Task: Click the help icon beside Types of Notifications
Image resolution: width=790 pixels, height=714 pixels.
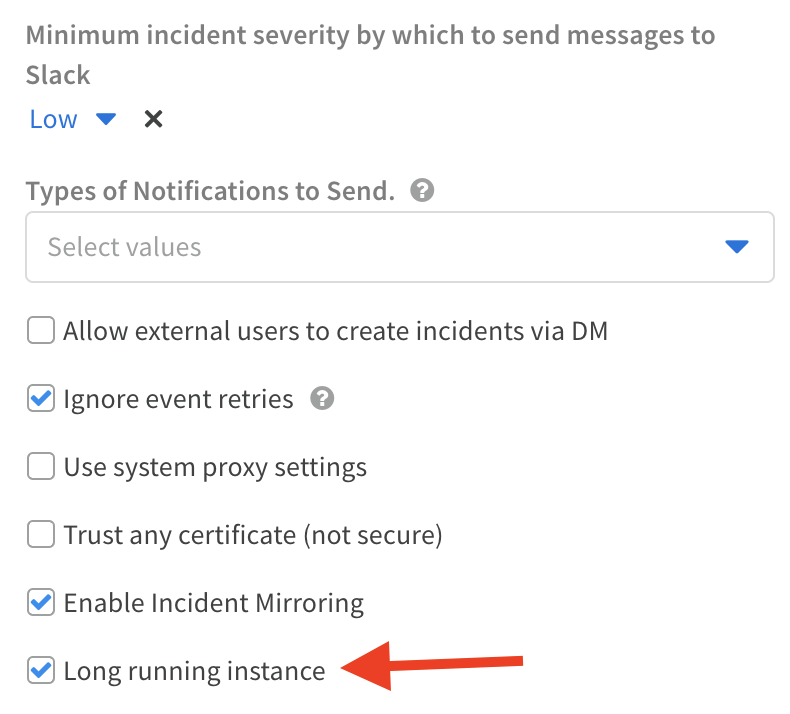Action: [423, 191]
